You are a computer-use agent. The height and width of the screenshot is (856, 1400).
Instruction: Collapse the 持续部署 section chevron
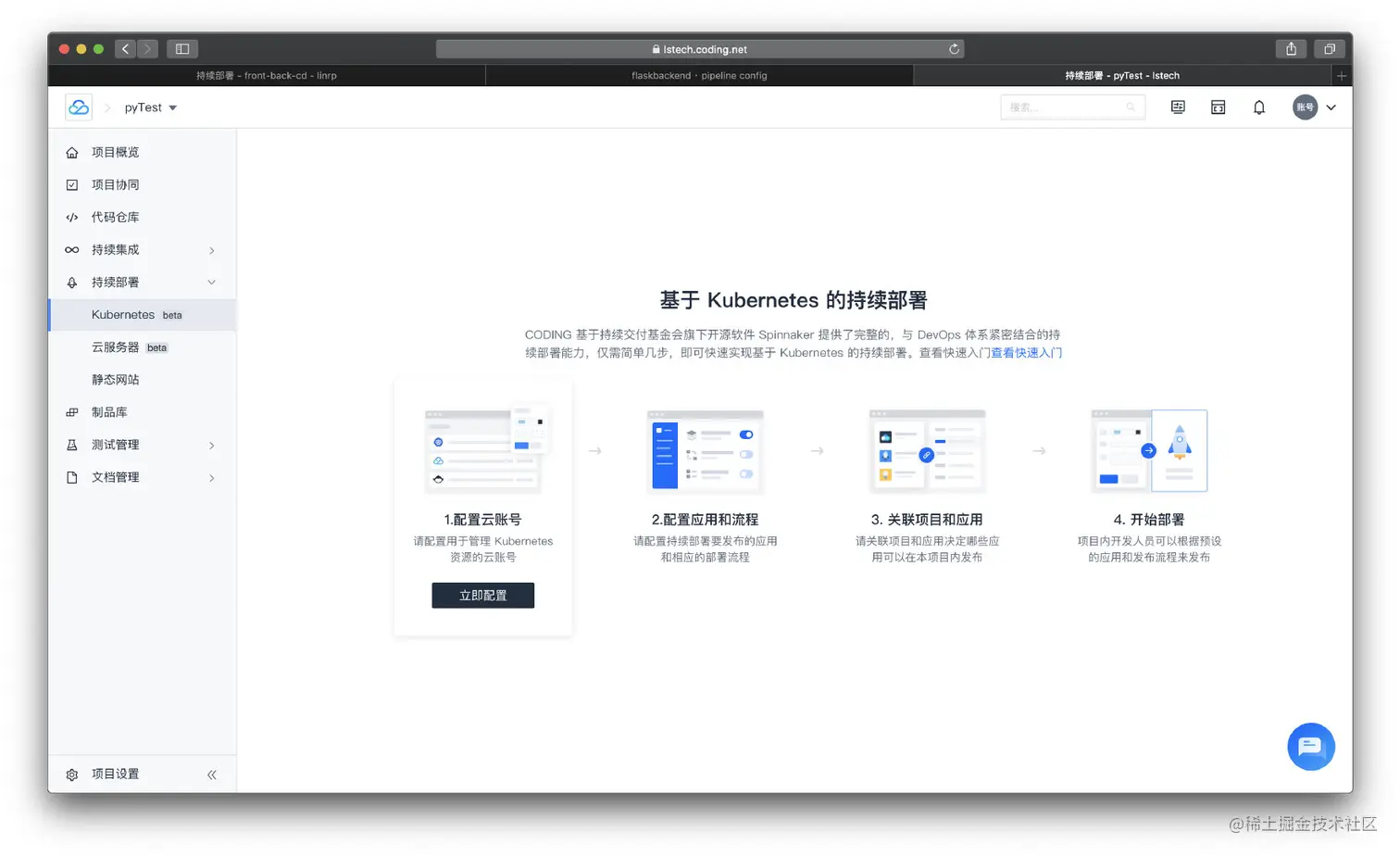212,283
